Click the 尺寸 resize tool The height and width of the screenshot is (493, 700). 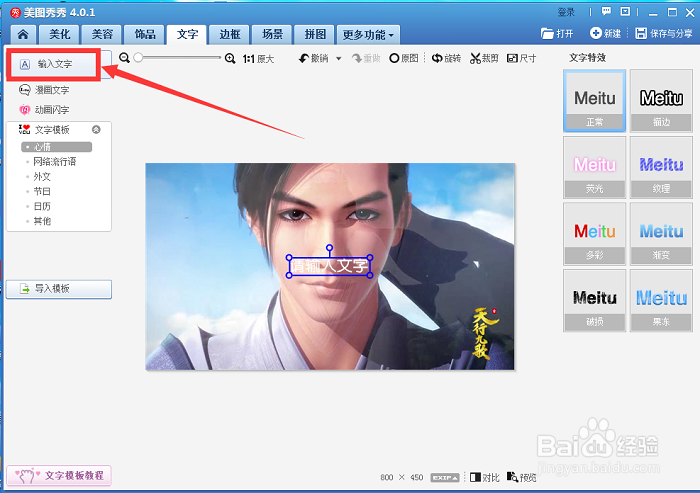[x=521, y=58]
